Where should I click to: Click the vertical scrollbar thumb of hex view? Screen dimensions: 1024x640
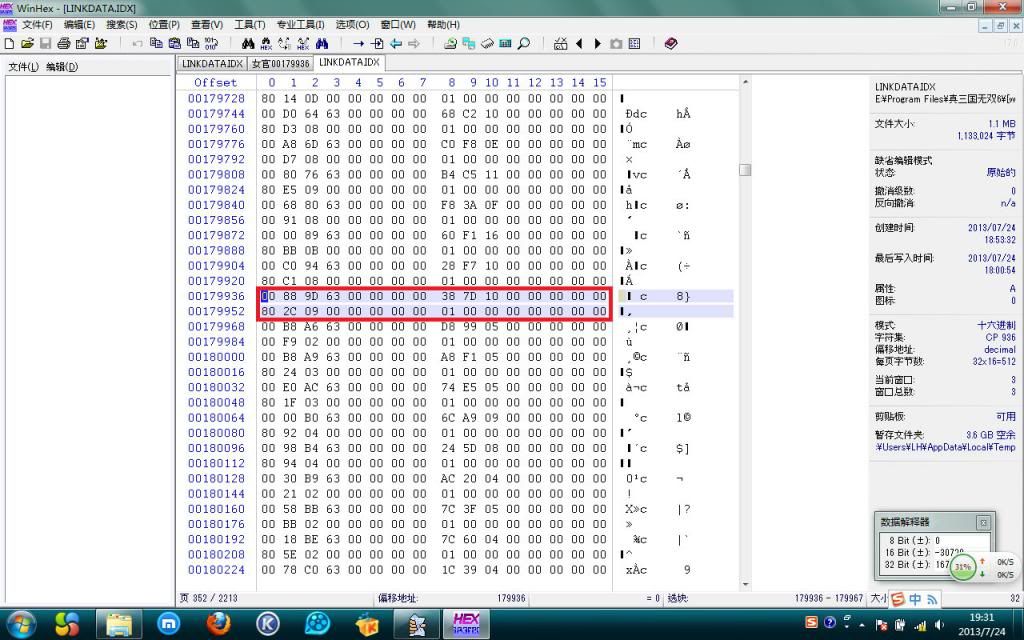click(x=745, y=170)
